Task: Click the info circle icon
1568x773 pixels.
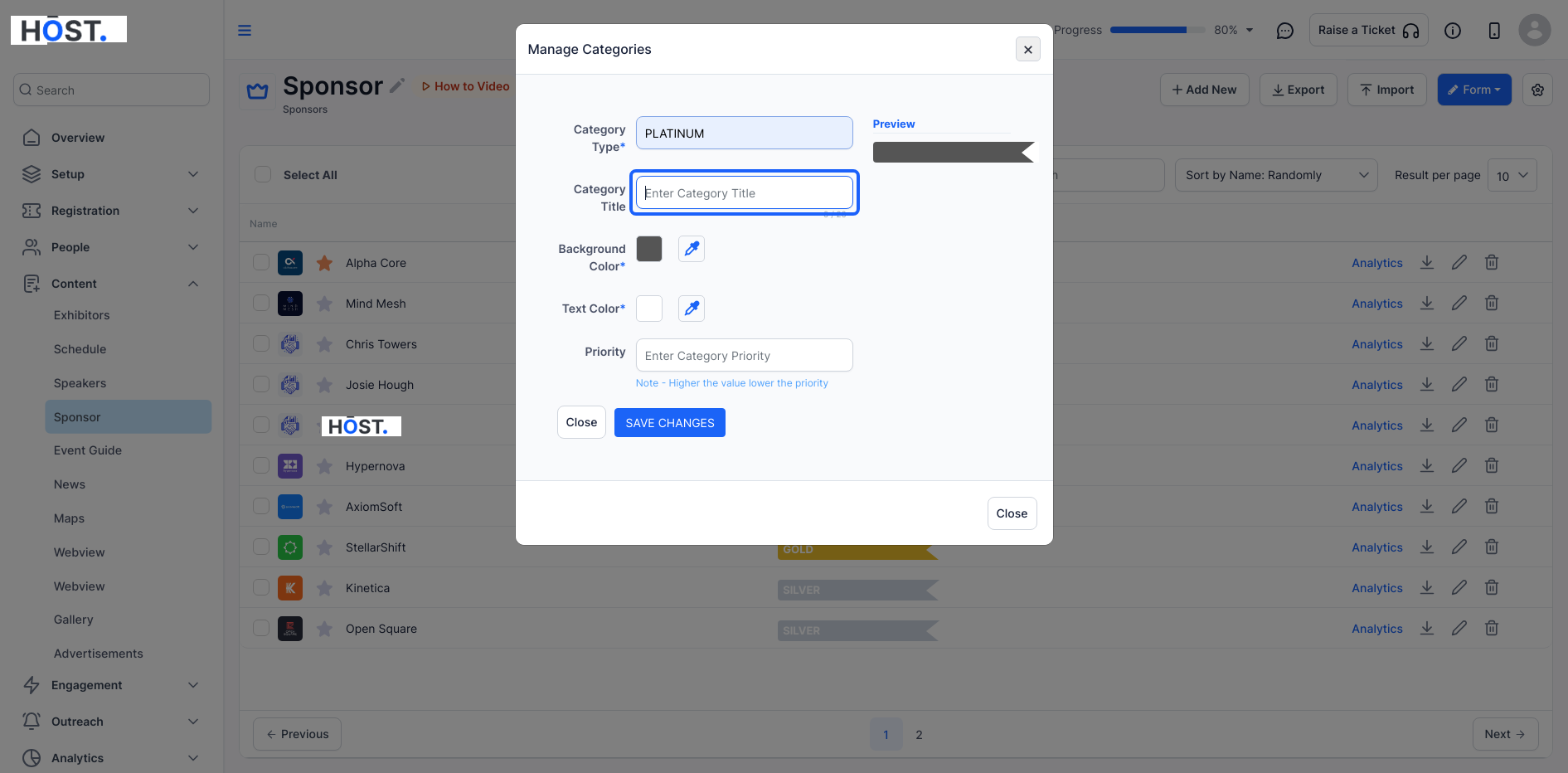Action: point(1453,31)
